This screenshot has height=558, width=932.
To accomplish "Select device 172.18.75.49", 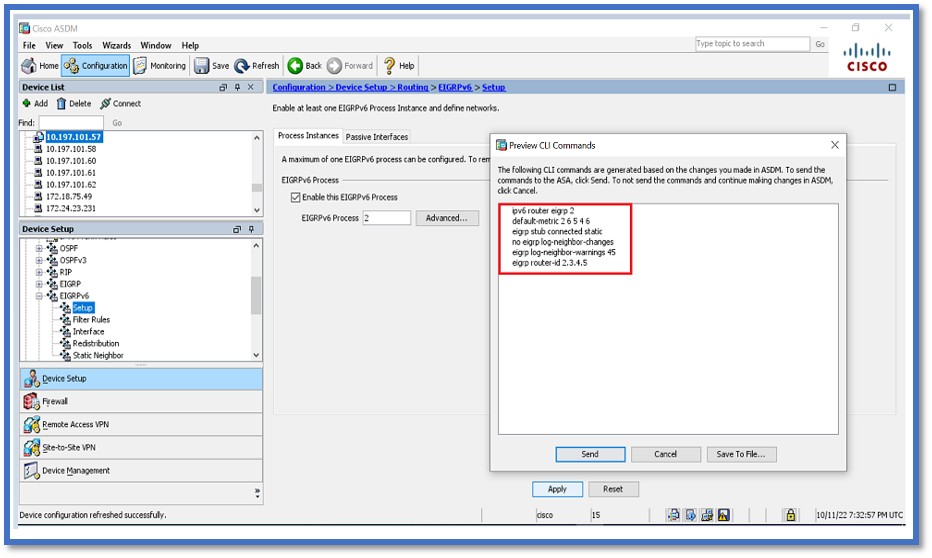I will [69, 197].
